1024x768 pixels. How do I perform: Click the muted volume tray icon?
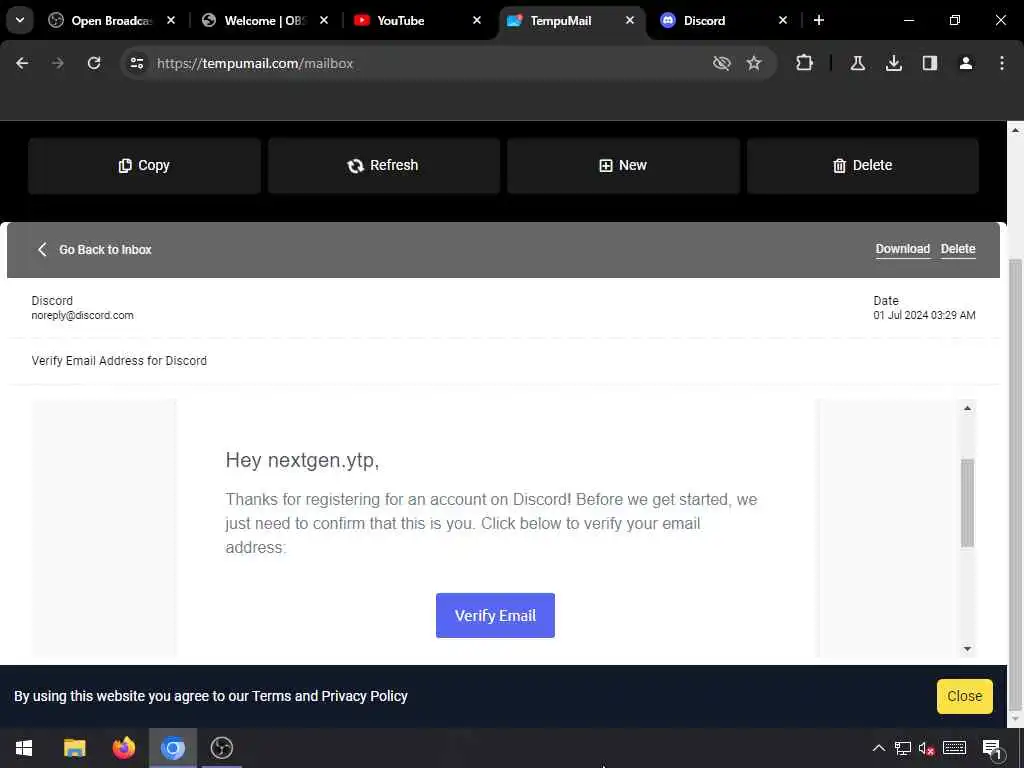click(x=927, y=748)
